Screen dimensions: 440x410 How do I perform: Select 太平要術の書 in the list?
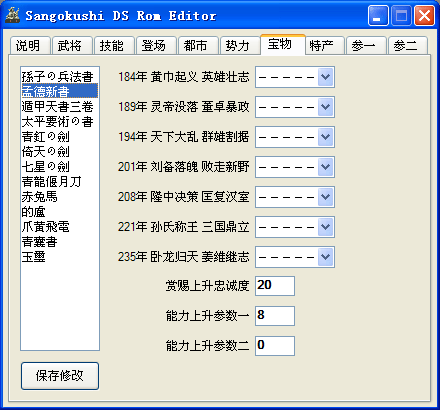(x=60, y=121)
